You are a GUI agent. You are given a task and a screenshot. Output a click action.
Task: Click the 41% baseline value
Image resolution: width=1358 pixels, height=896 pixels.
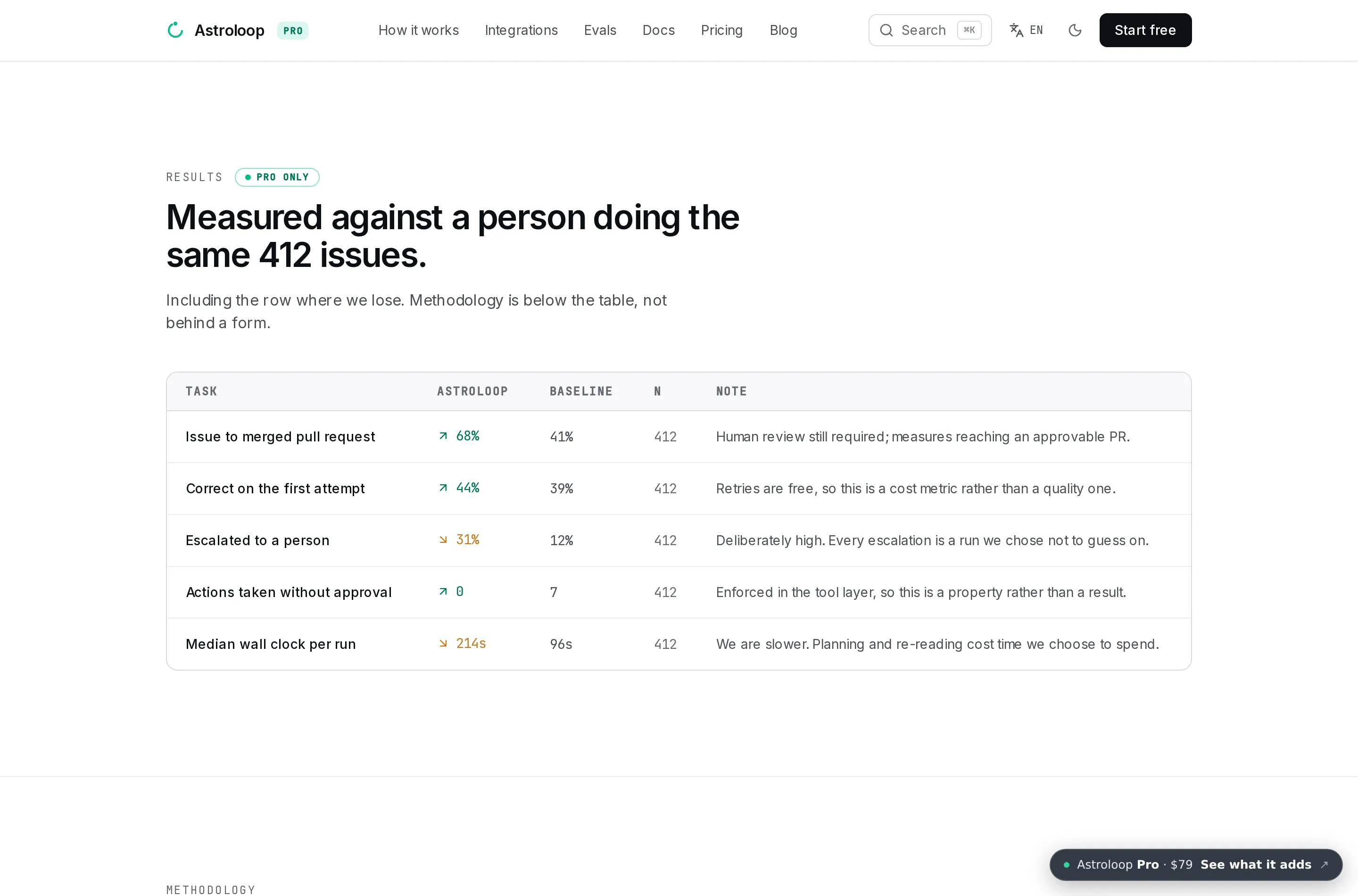[561, 437]
